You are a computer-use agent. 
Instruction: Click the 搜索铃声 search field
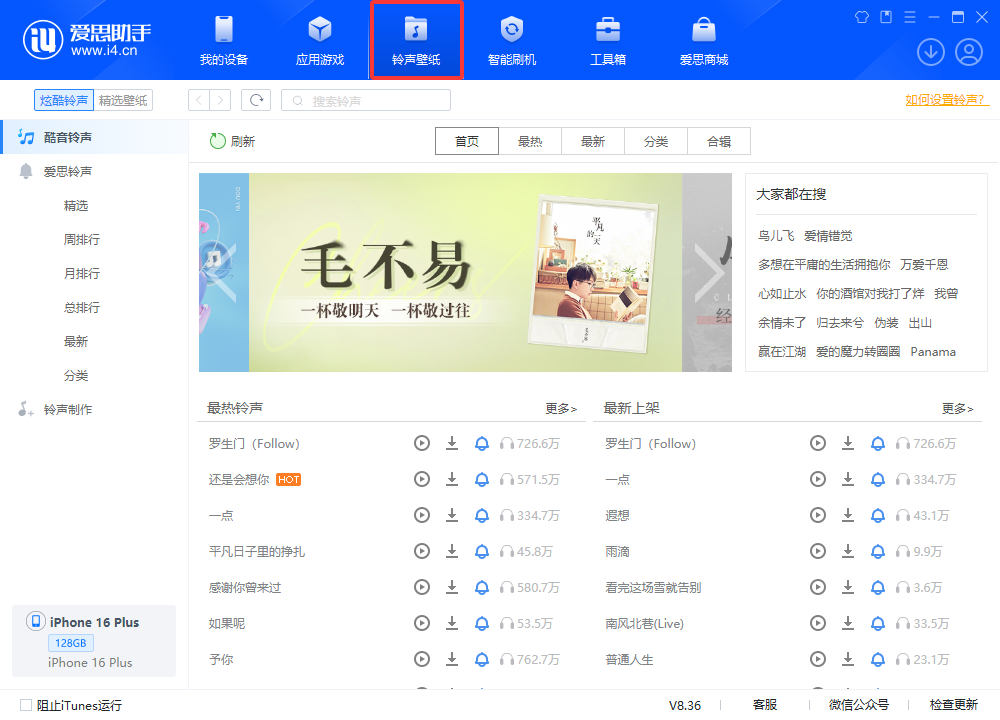tap(365, 100)
